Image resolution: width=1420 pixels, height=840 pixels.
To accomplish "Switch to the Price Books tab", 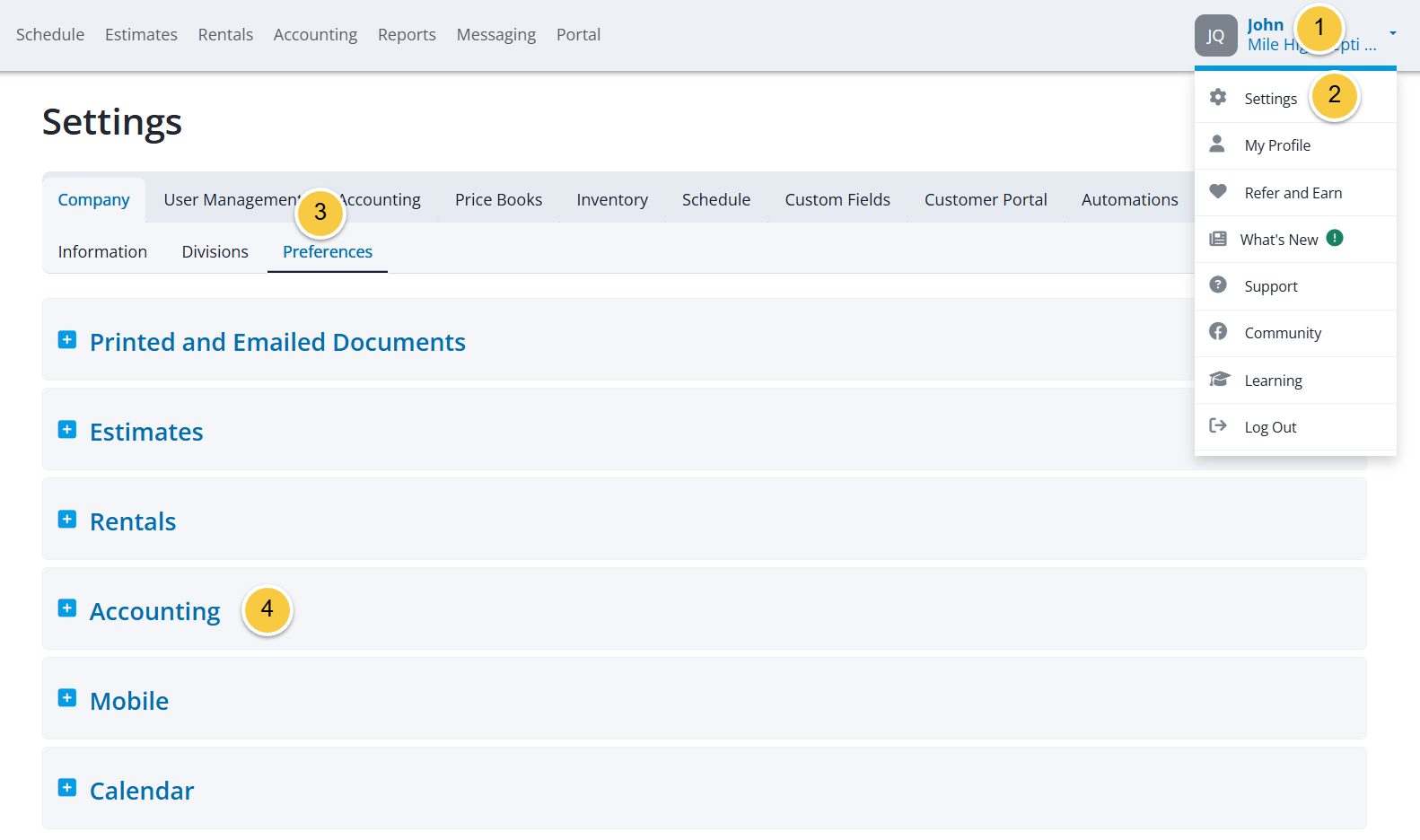I will pos(498,199).
